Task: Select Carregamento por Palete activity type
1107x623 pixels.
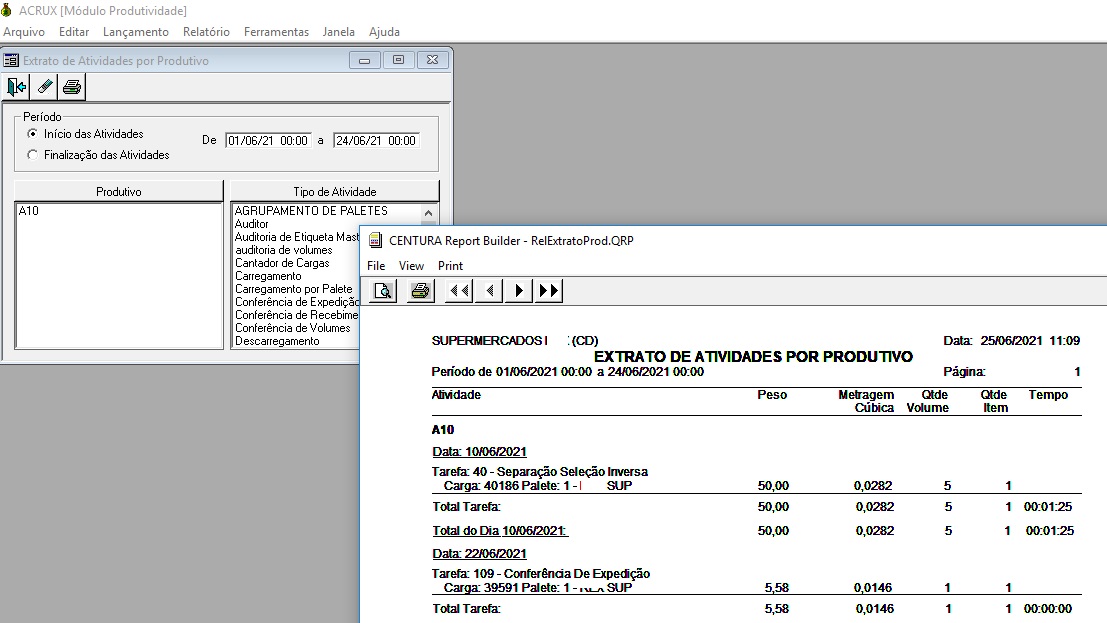Action: point(294,289)
